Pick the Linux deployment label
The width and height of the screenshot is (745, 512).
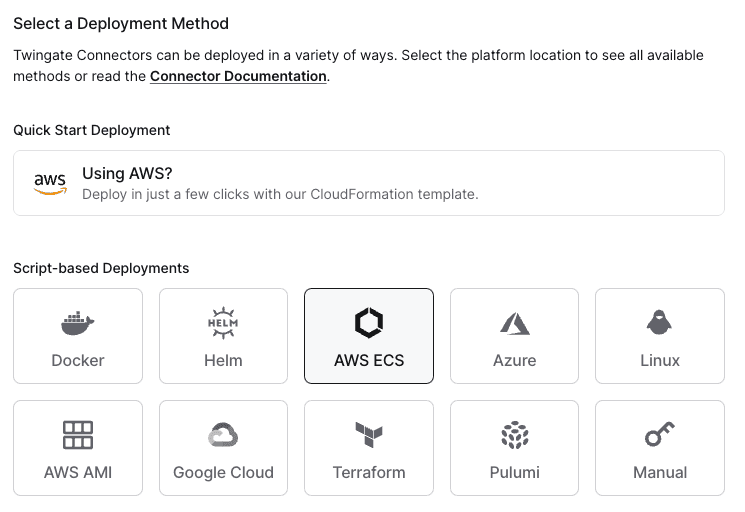[660, 360]
